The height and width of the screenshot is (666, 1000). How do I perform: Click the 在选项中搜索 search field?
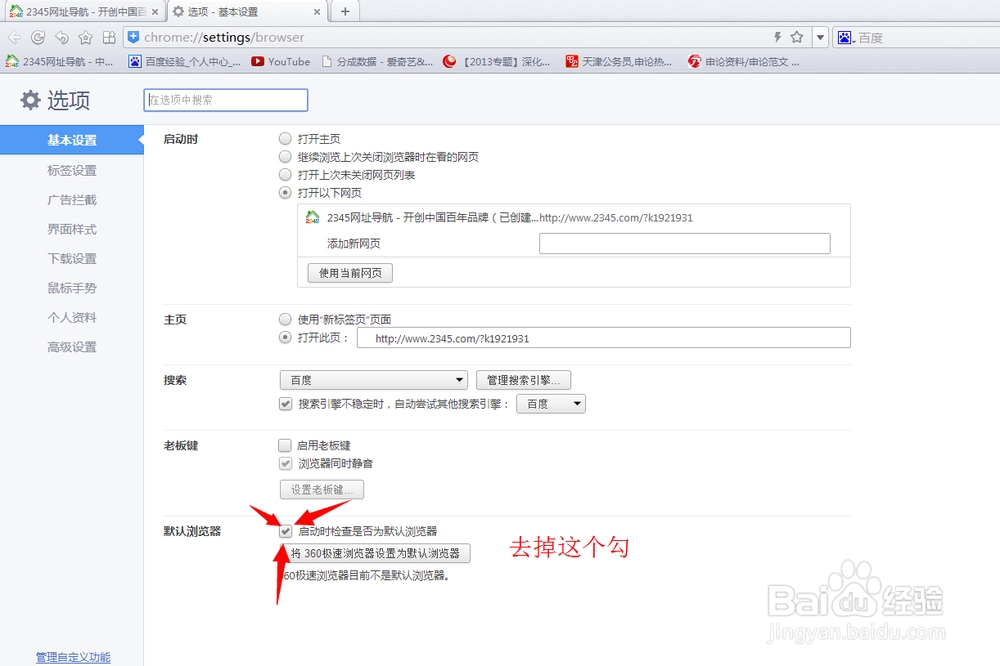coord(226,100)
